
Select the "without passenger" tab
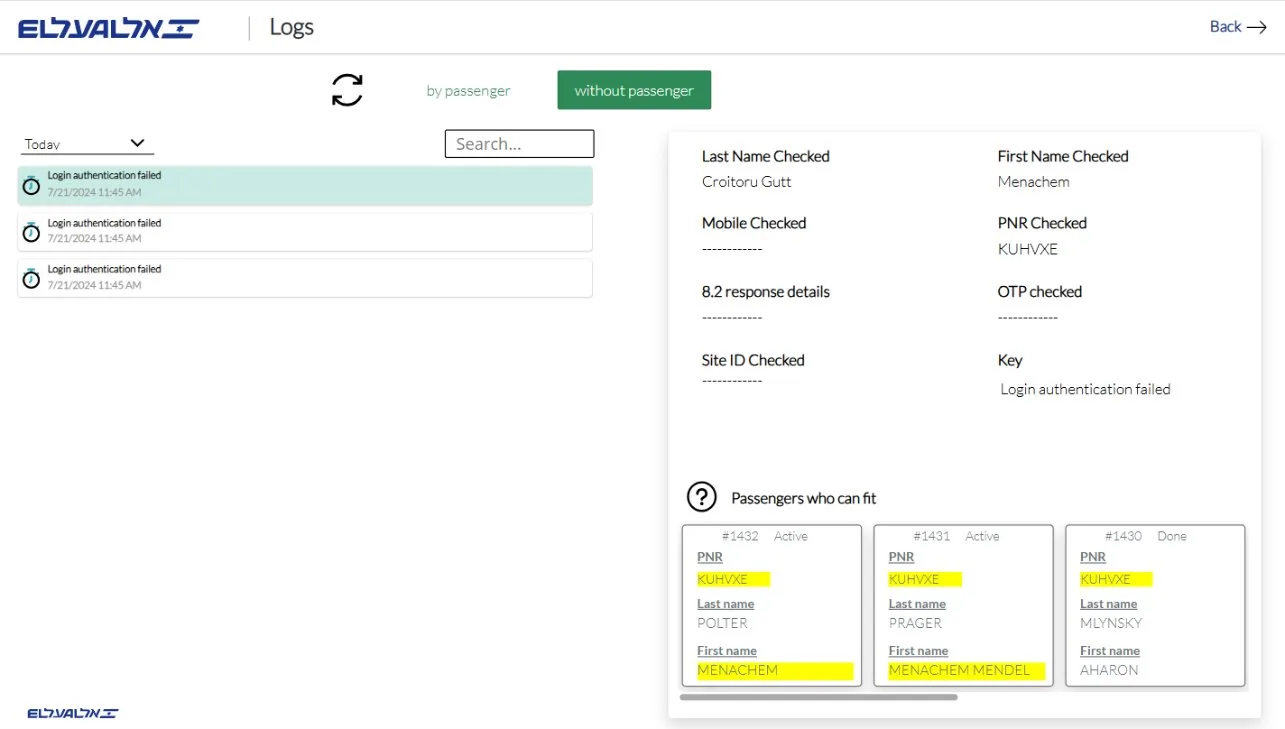[634, 90]
